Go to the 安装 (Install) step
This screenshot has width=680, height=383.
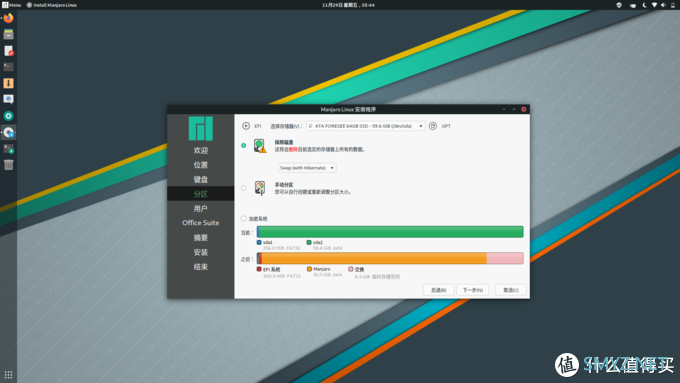pyautogui.click(x=201, y=252)
